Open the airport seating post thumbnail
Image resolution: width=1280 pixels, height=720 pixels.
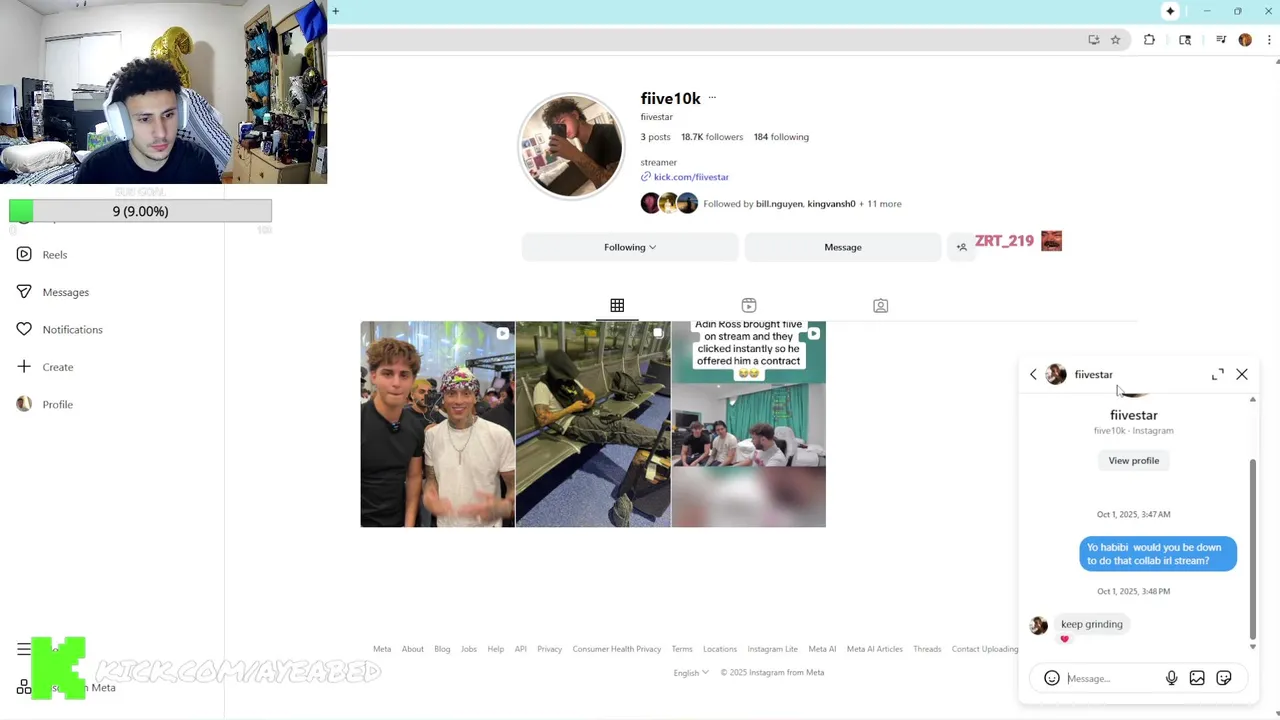click(593, 424)
